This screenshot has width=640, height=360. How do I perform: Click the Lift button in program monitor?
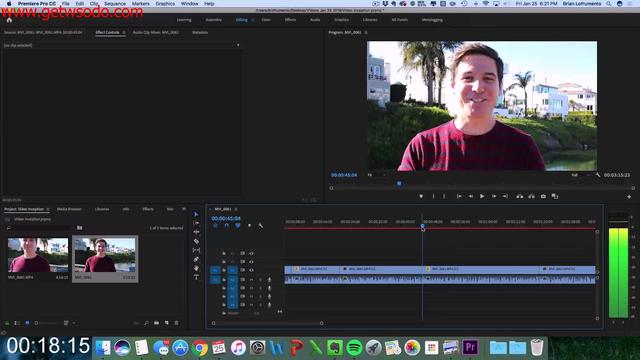tap(520, 196)
